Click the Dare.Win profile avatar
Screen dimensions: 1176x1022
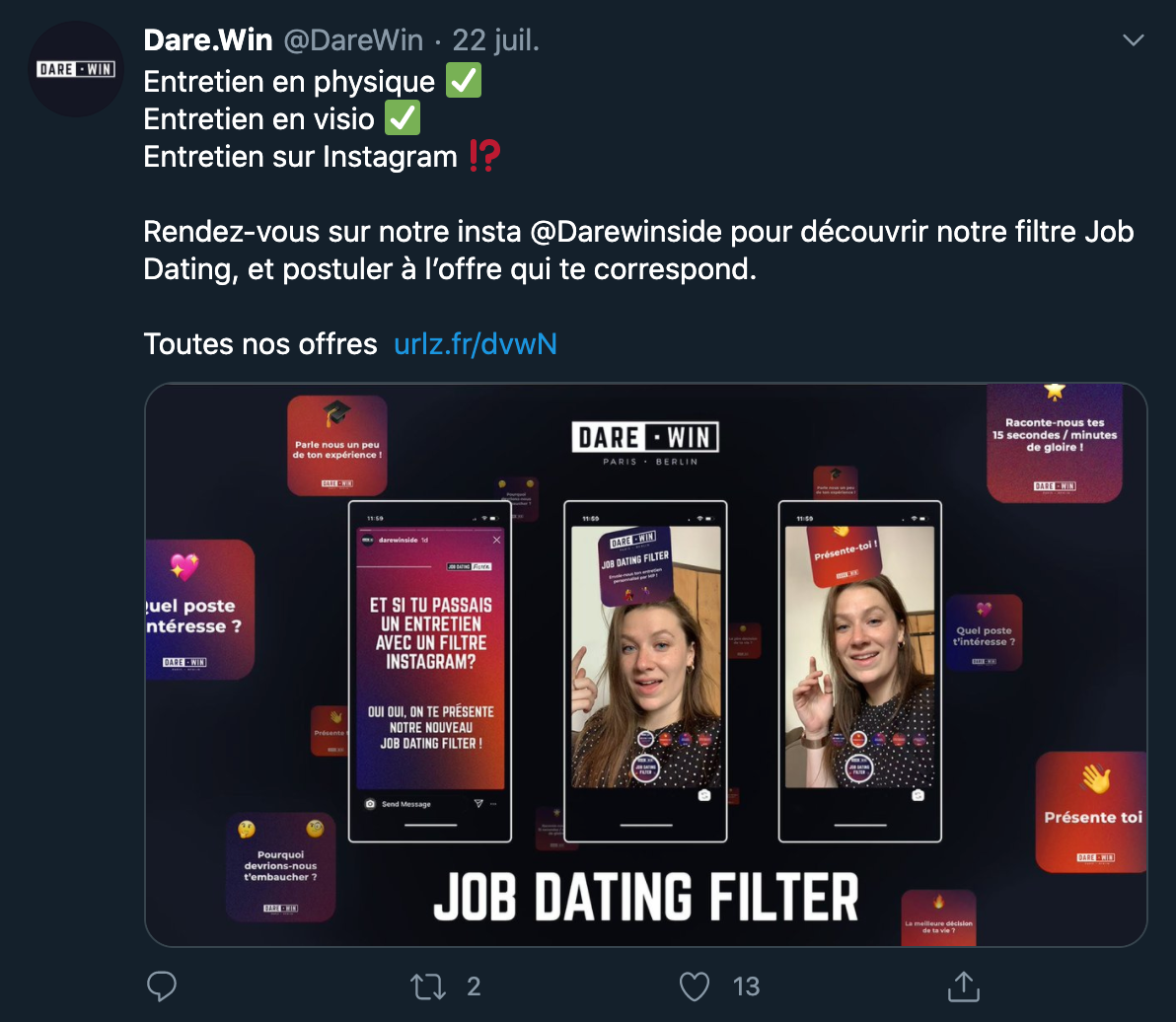pos(76,69)
